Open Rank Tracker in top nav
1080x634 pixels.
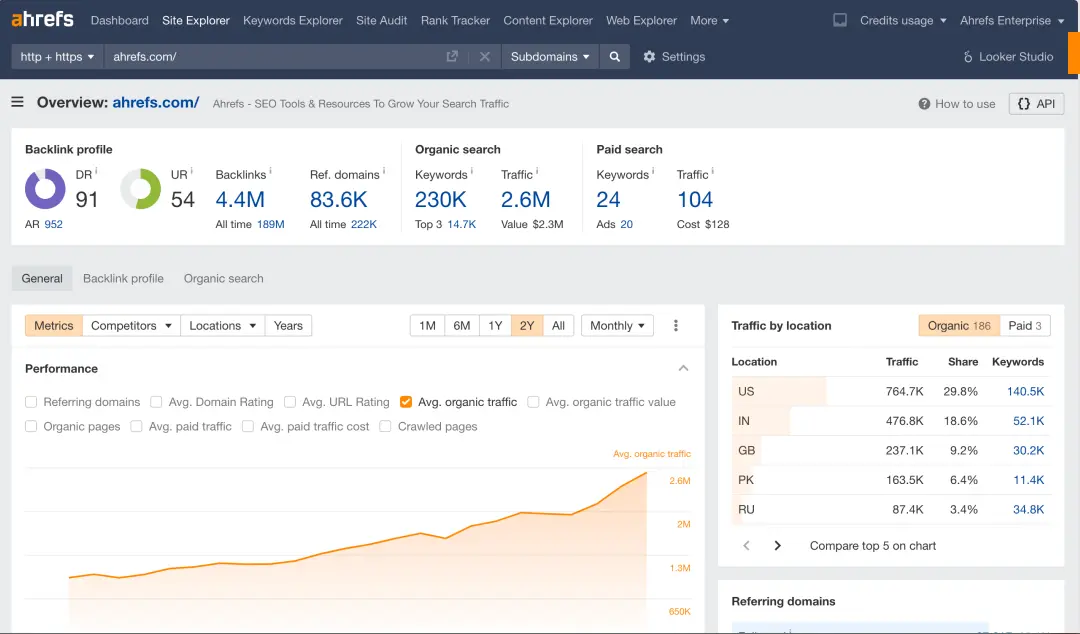[x=455, y=21]
